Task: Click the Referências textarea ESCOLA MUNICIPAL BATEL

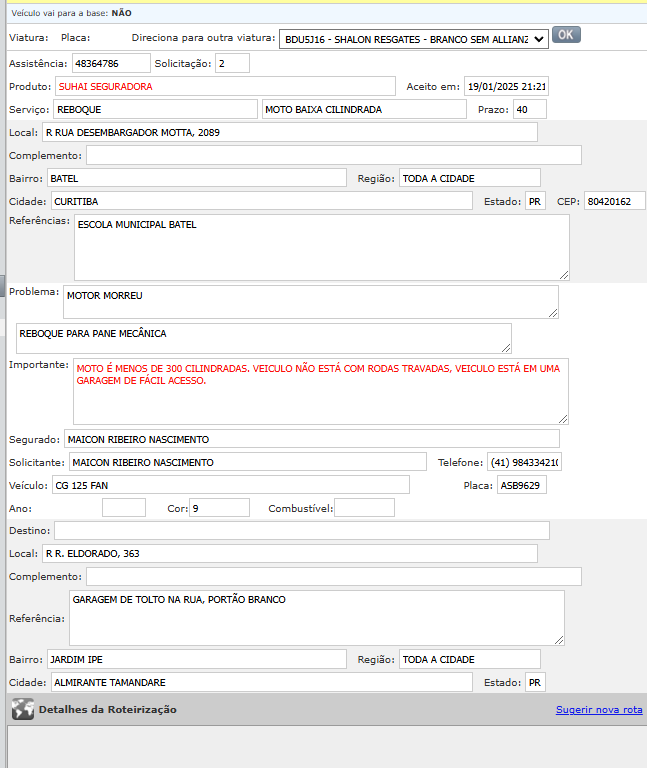Action: [x=322, y=247]
